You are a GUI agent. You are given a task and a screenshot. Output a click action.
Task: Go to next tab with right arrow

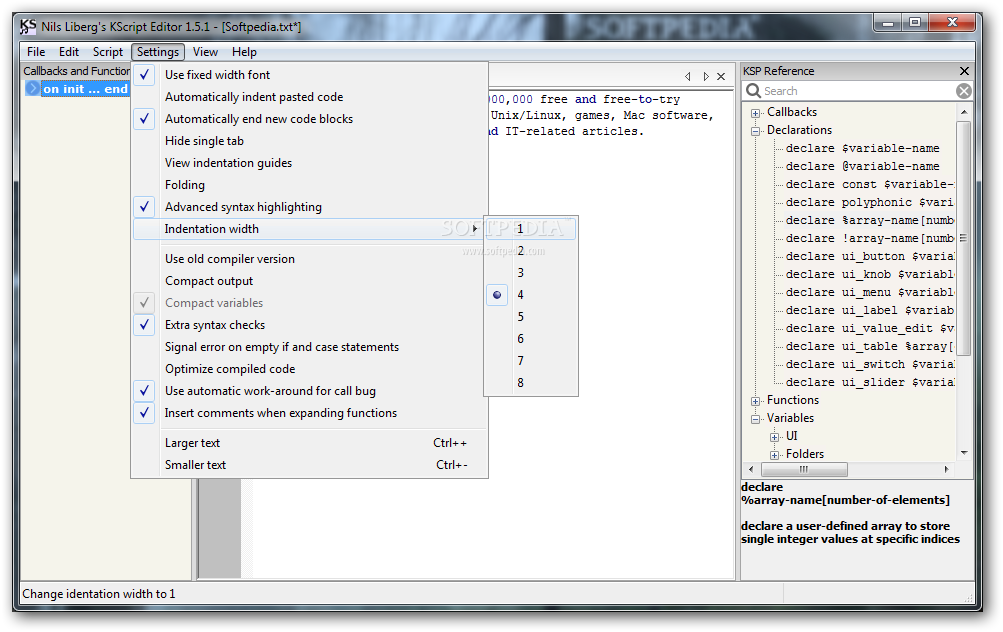(706, 76)
